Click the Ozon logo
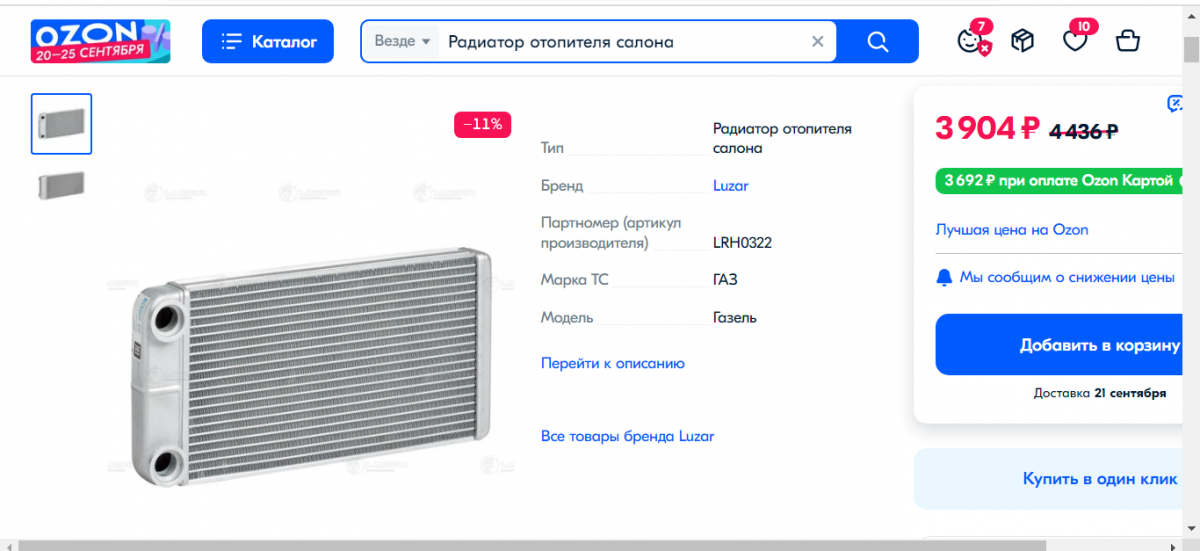The width and height of the screenshot is (1200, 551). 100,41
